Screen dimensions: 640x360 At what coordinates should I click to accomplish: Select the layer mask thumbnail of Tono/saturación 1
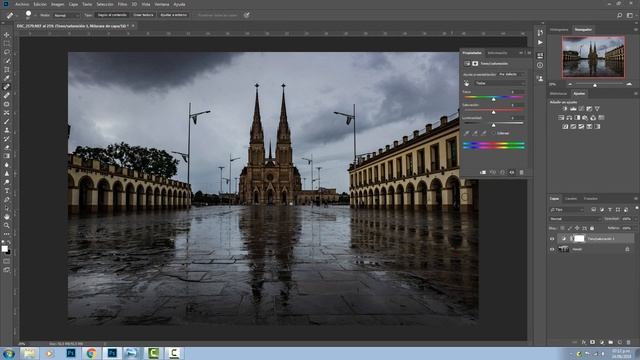pyautogui.click(x=579, y=239)
